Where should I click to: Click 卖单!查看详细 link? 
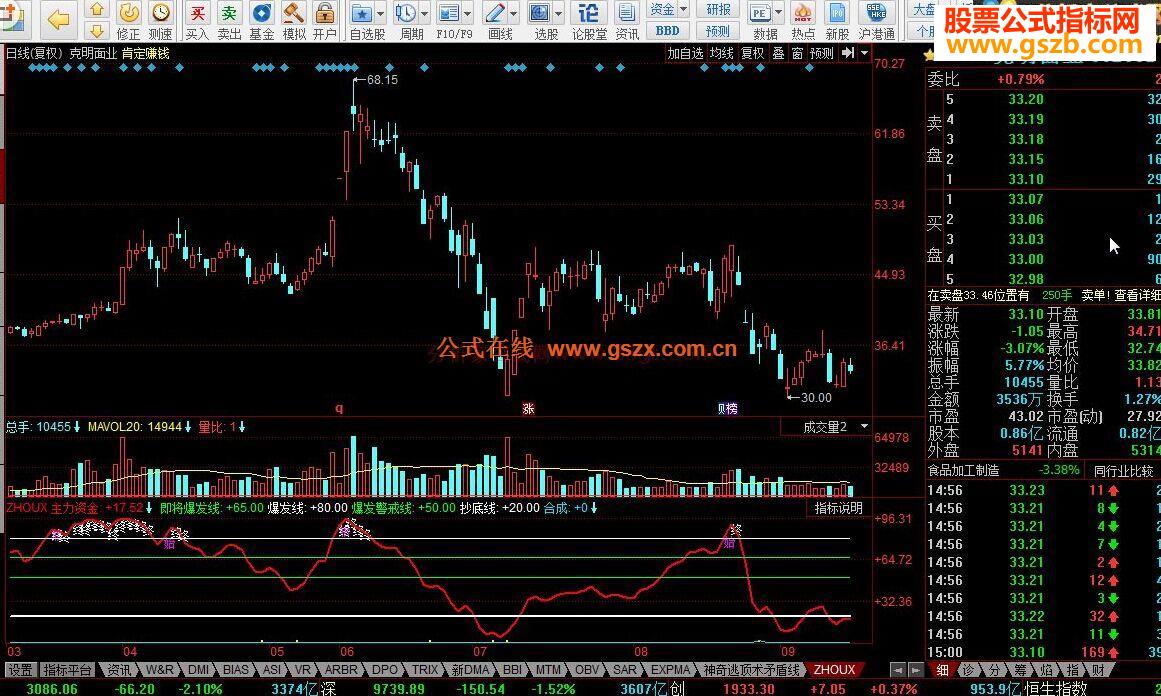[x=1120, y=295]
